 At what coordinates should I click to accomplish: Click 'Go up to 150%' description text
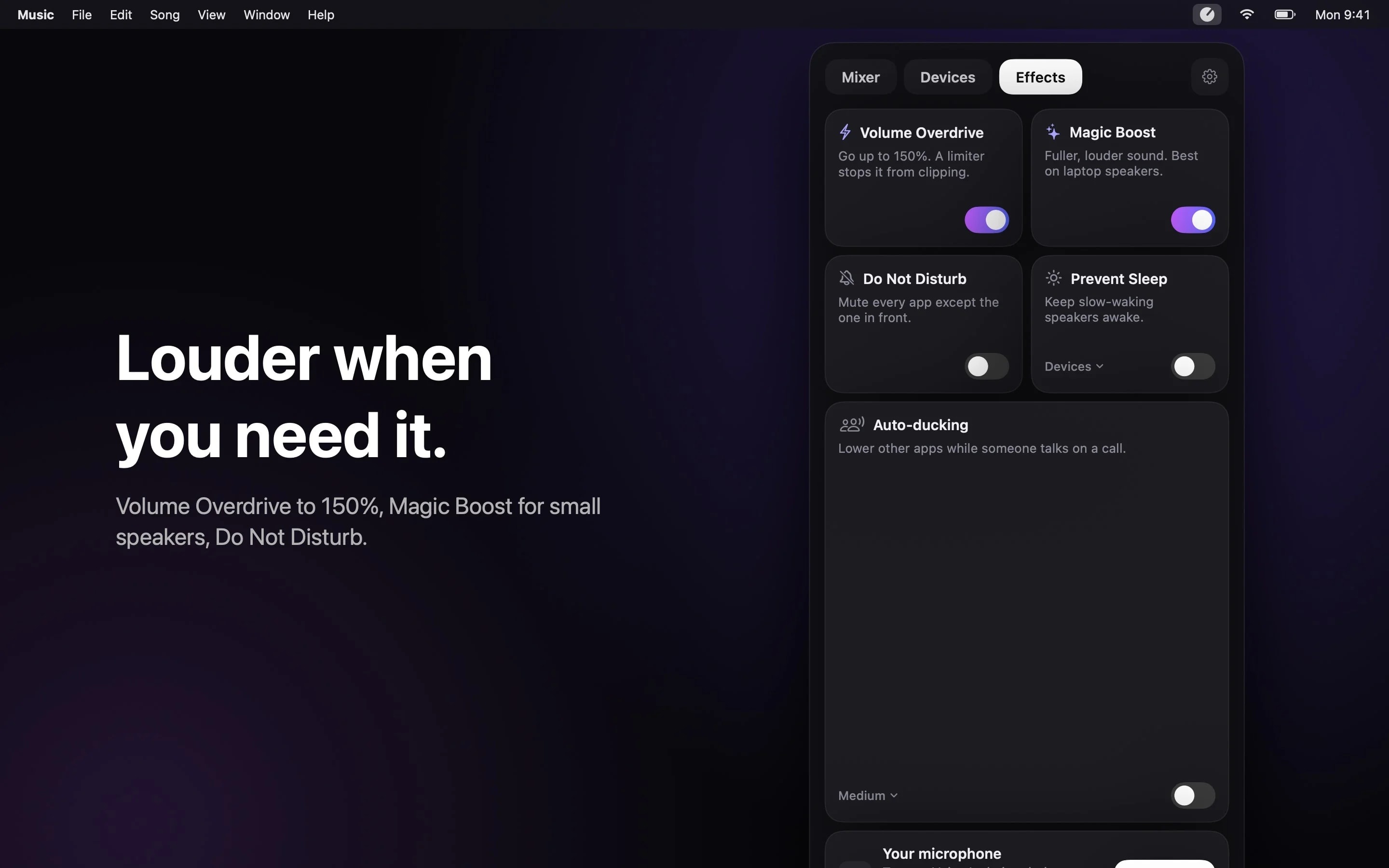(x=911, y=163)
